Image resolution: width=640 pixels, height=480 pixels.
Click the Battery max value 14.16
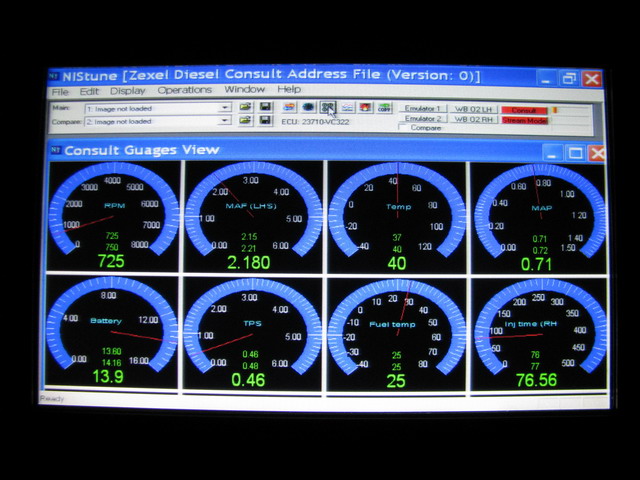[111, 362]
